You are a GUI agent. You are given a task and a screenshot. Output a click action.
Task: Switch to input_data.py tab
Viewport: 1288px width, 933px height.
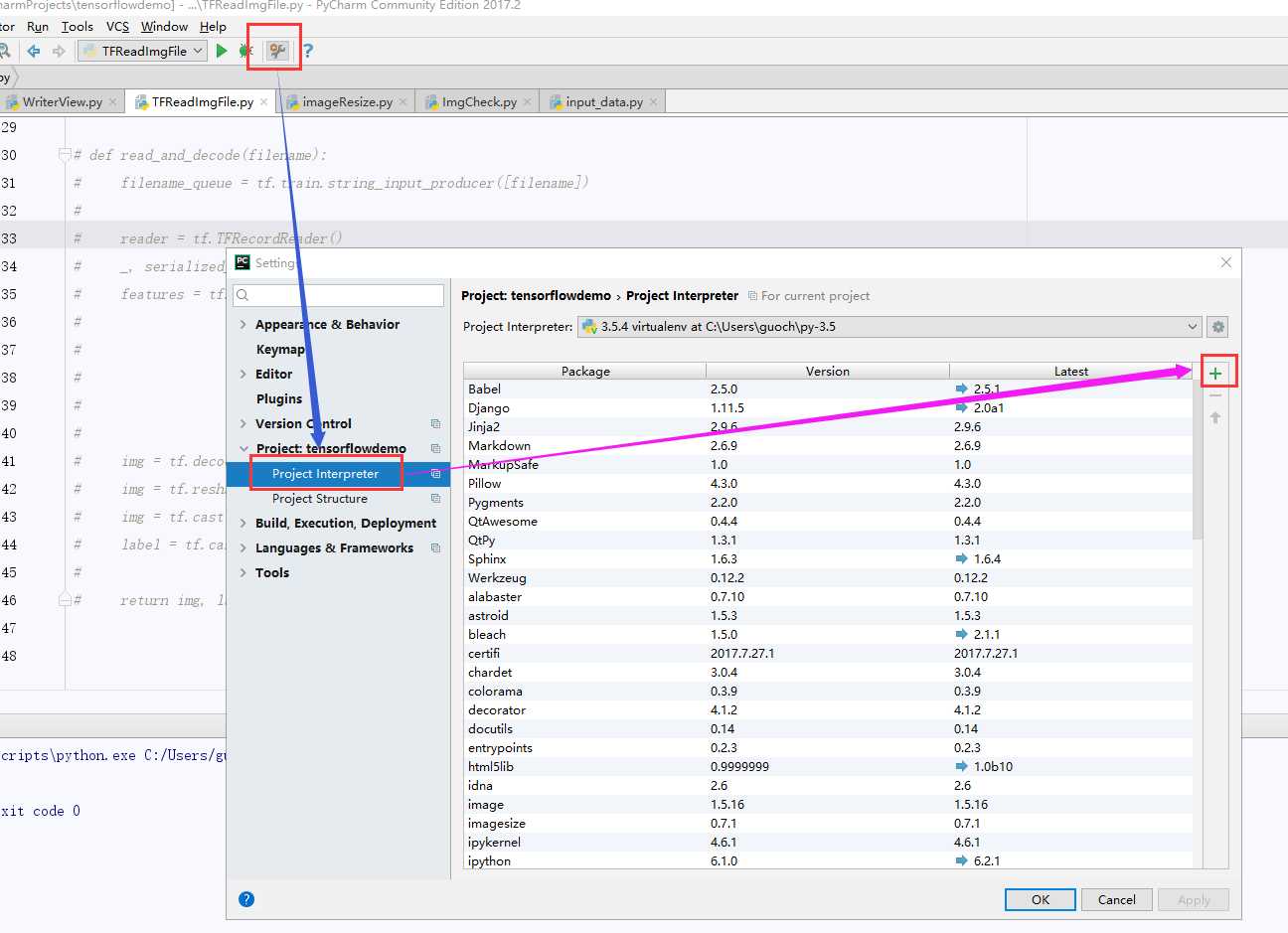(604, 102)
